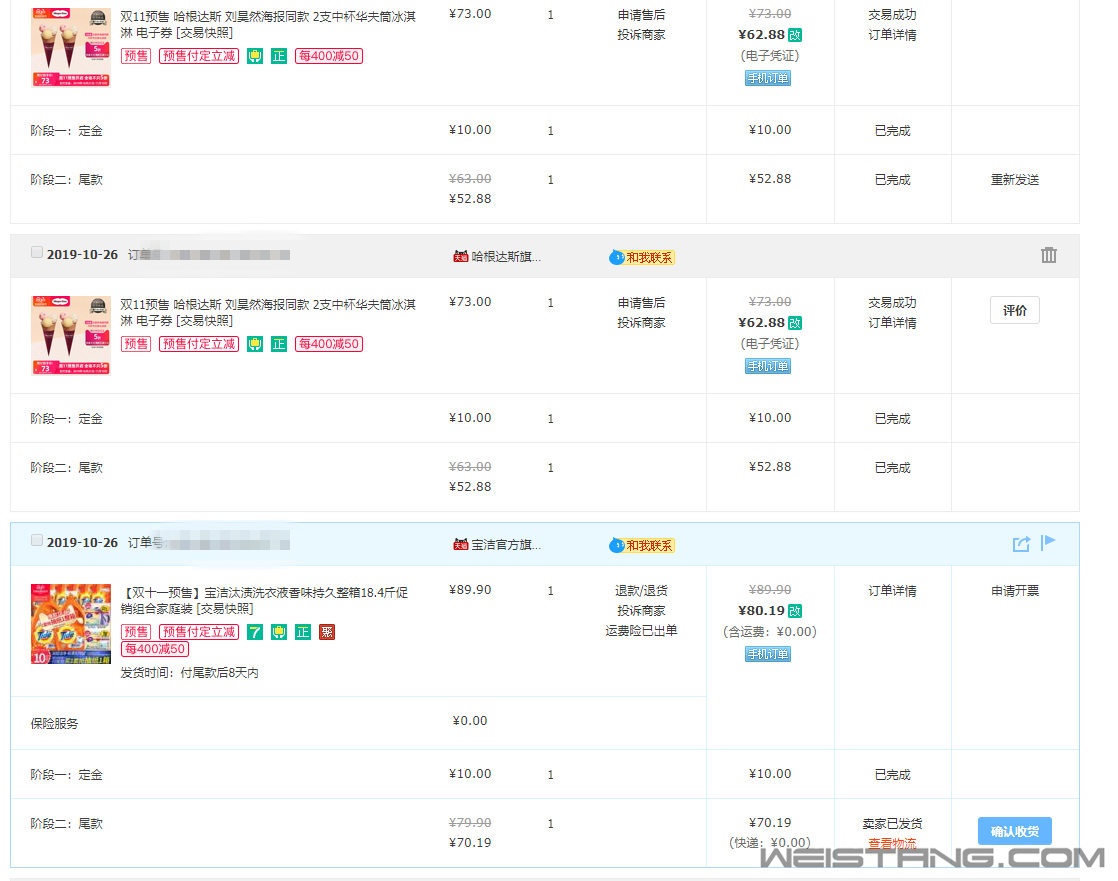The image size is (1118, 881).
Task: Click 保险服务 row label
Action: pyautogui.click(x=54, y=723)
